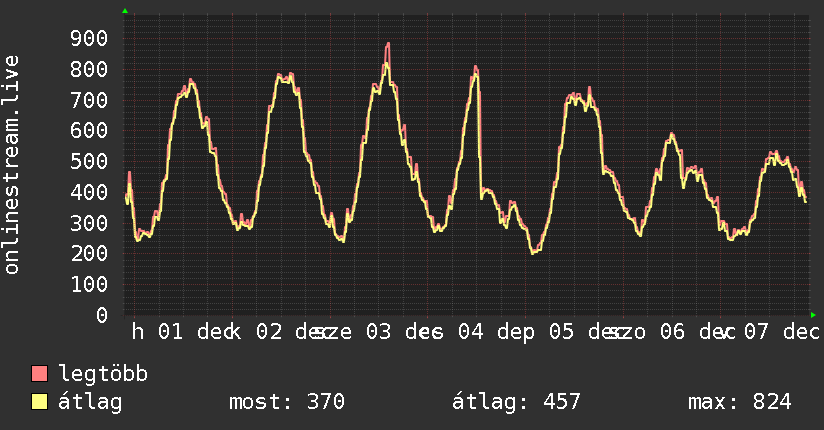
Task: Click the 'átlag: 457' average value
Action: tap(516, 402)
